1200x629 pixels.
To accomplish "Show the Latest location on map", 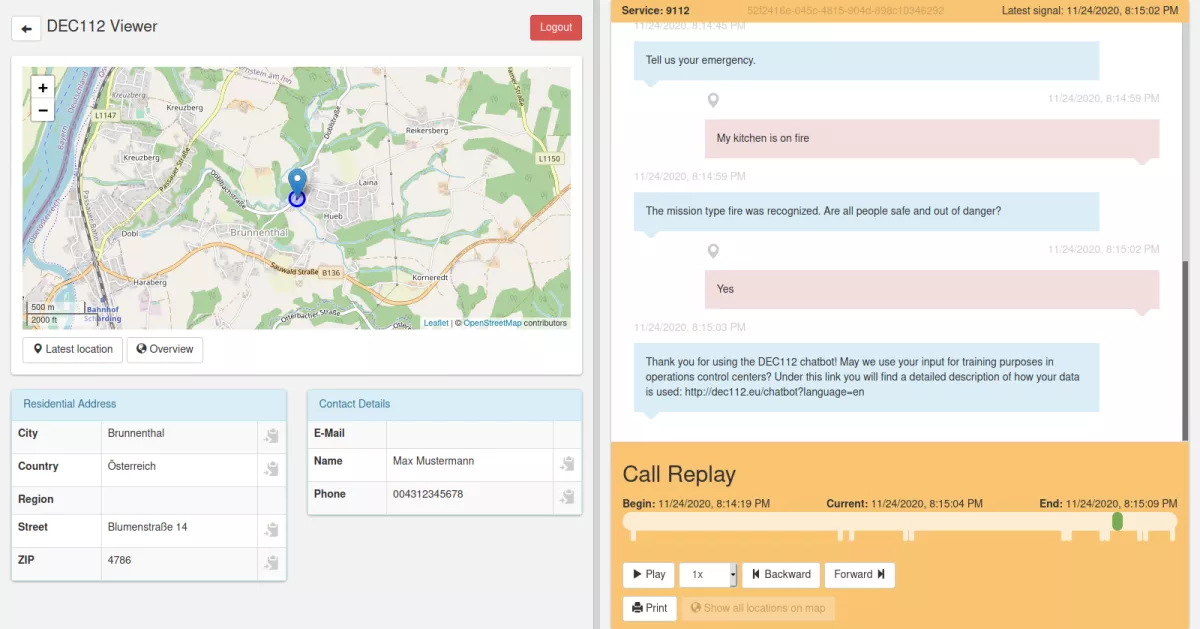I will click(x=73, y=350).
